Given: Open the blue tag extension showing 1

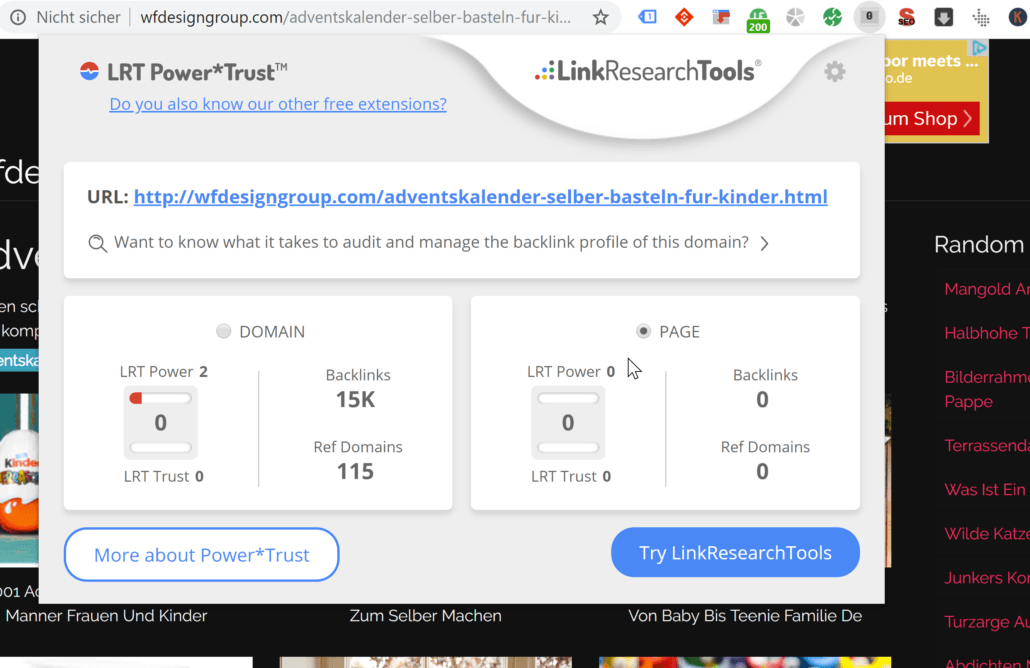Looking at the screenshot, I should (x=647, y=17).
